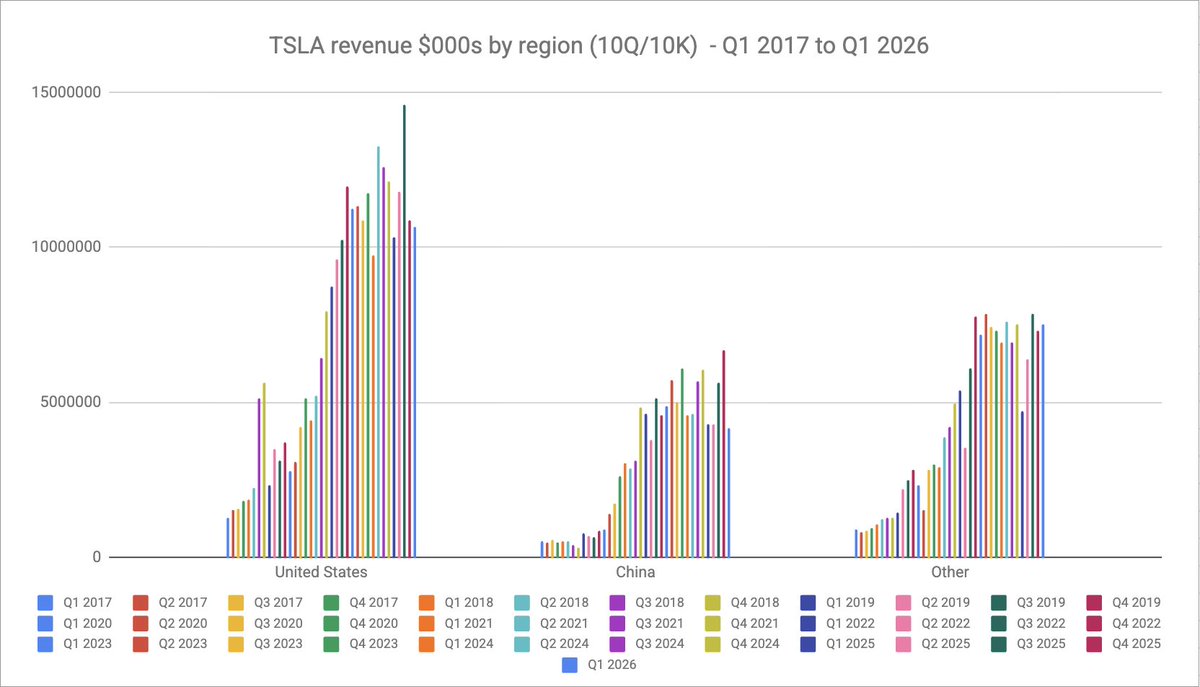Click the Q1 2025 legend color swatch
Screen dimensions: 1200x687
[x=809, y=643]
